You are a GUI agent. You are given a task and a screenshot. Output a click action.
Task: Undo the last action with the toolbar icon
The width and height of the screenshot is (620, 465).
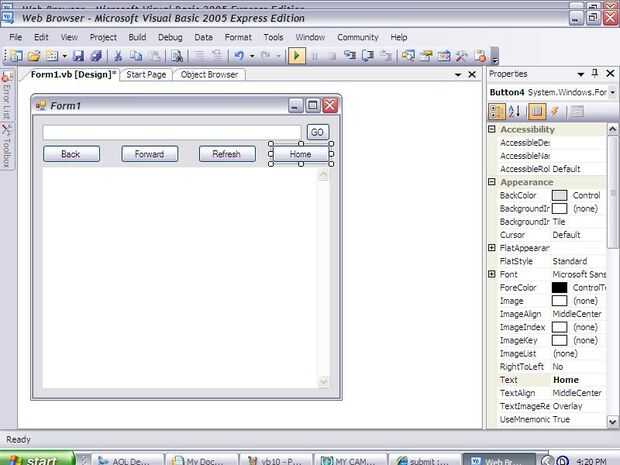point(239,56)
